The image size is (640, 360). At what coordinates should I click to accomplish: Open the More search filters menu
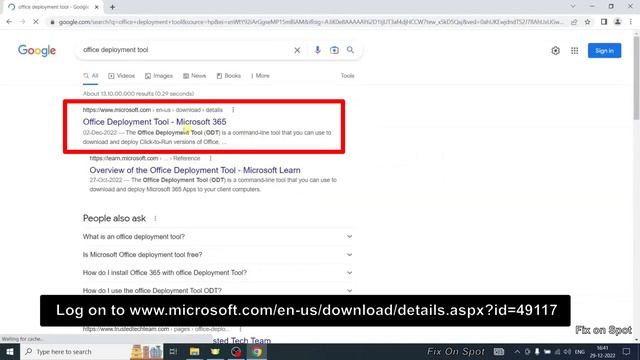point(260,76)
